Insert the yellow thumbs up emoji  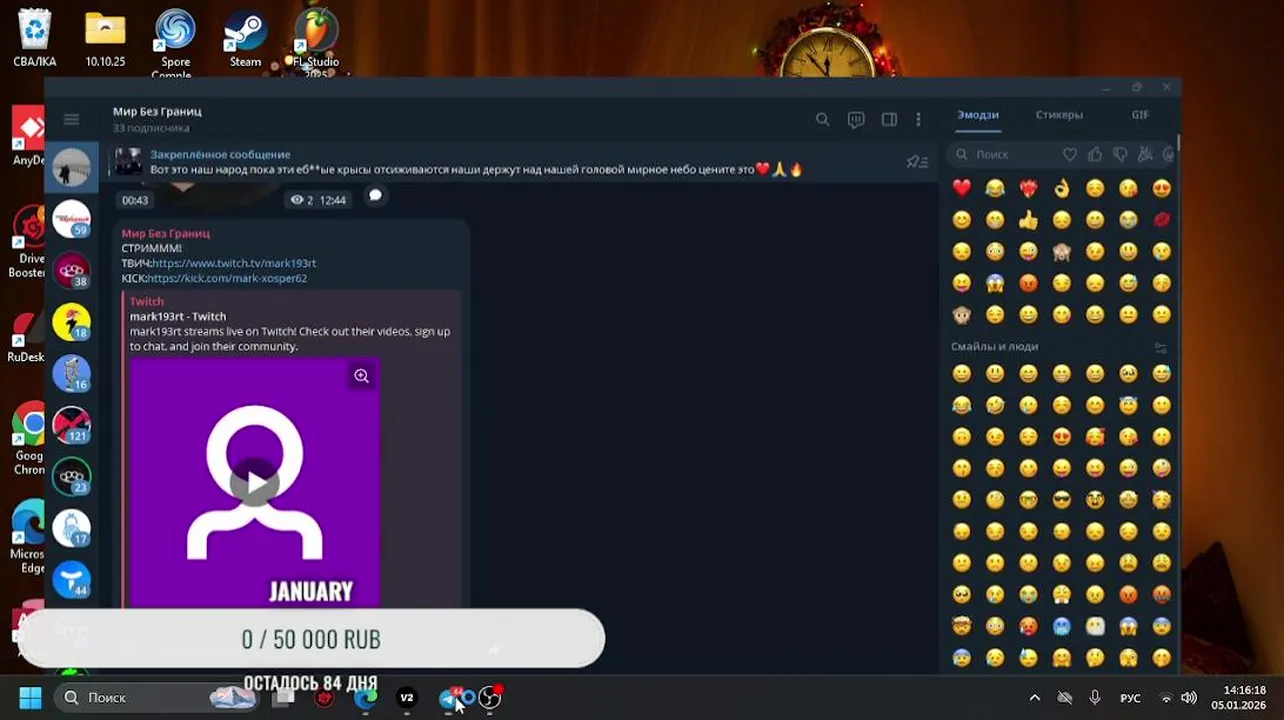click(1028, 220)
